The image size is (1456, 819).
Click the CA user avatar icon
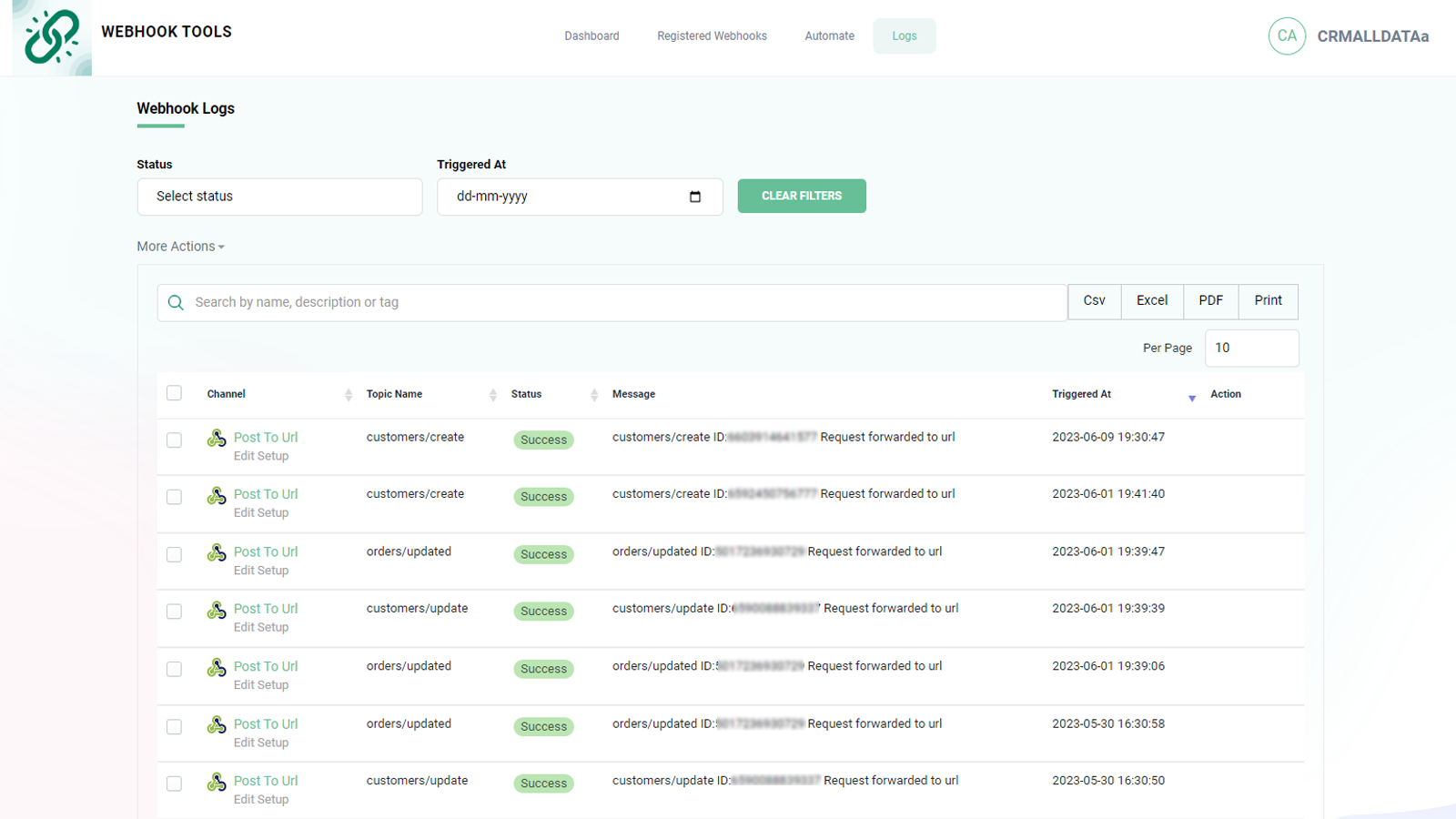pos(1287,36)
